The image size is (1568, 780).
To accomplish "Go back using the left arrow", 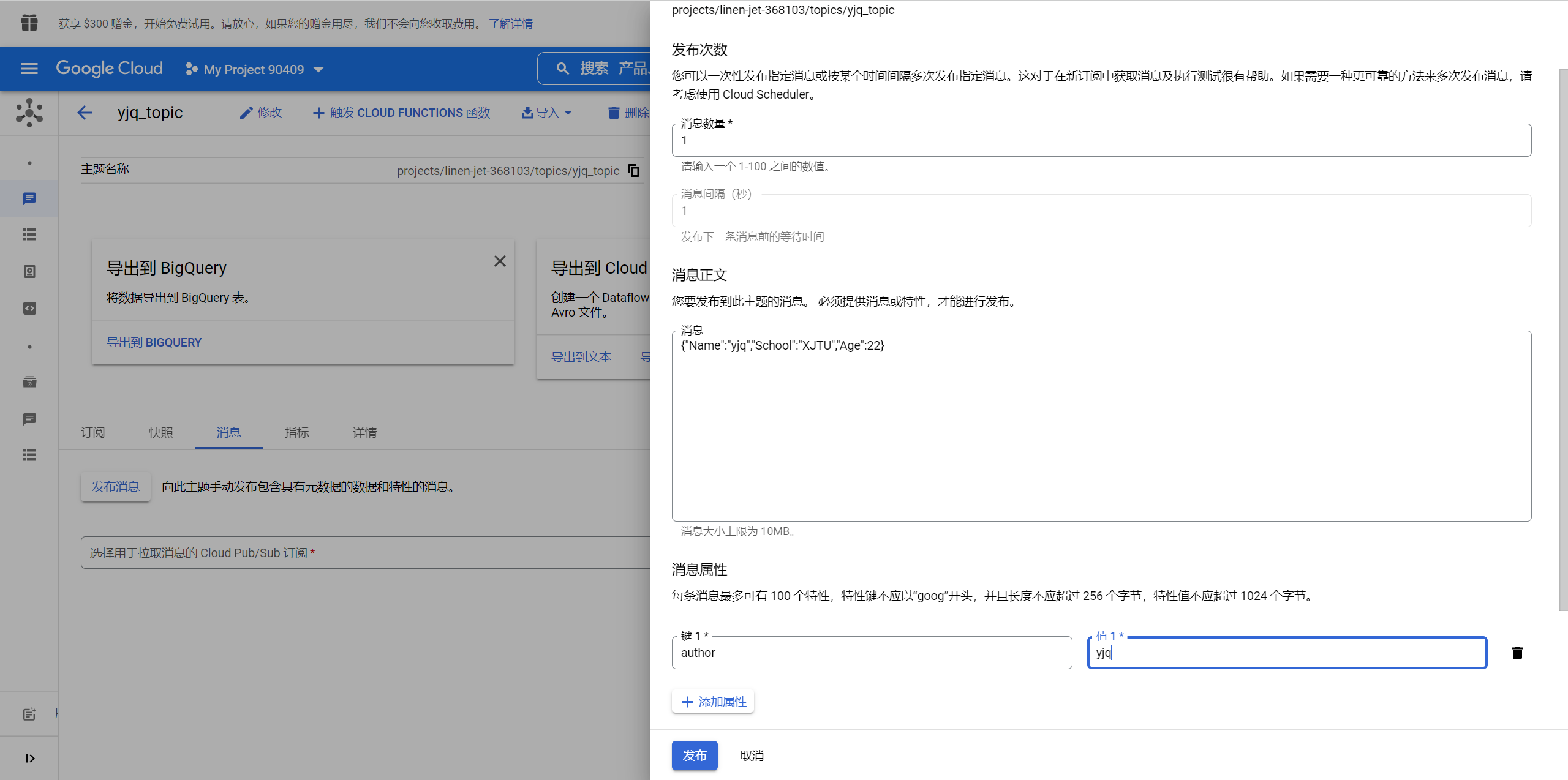I will (x=85, y=113).
